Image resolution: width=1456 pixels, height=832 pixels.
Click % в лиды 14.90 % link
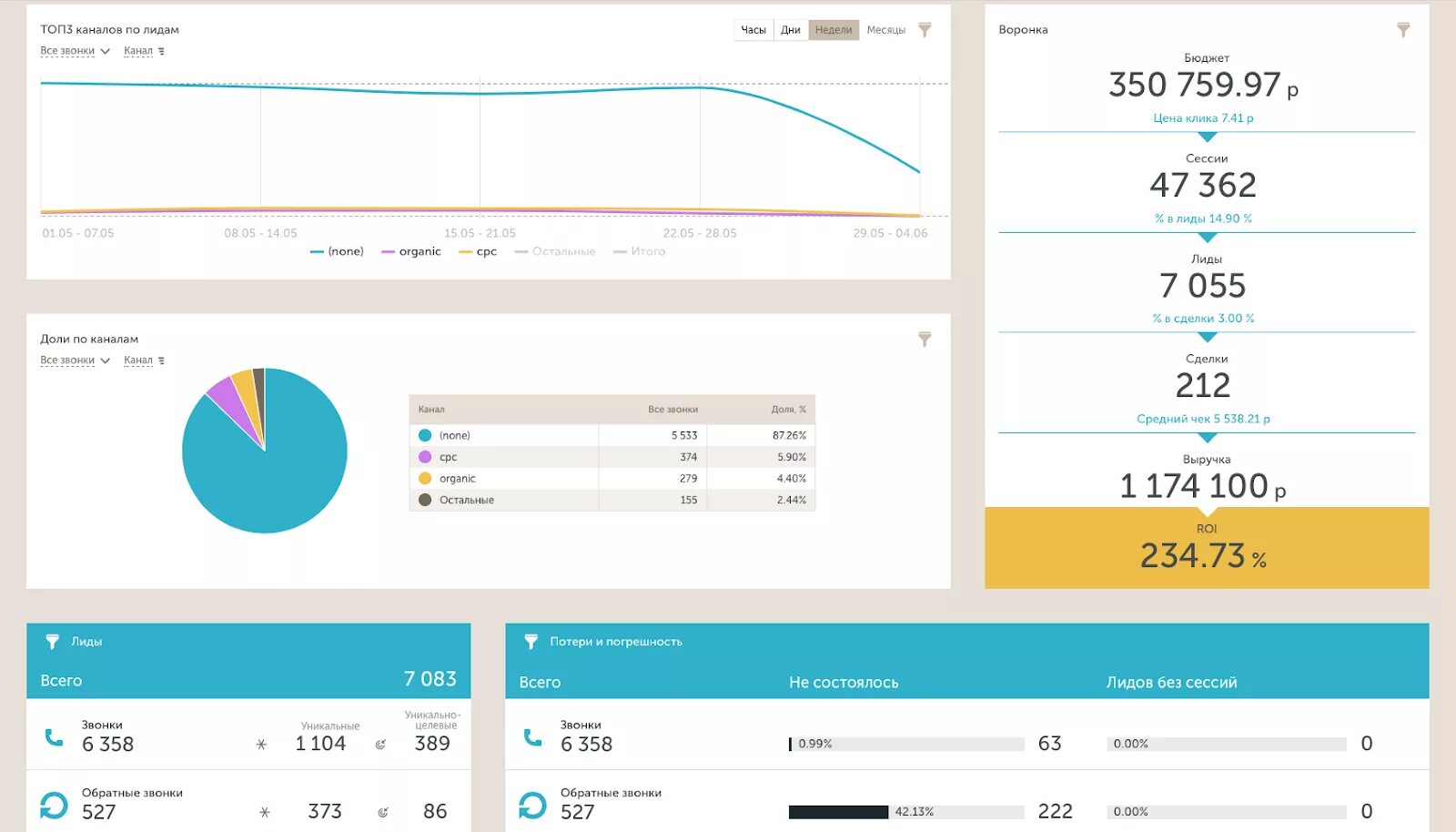1203,218
